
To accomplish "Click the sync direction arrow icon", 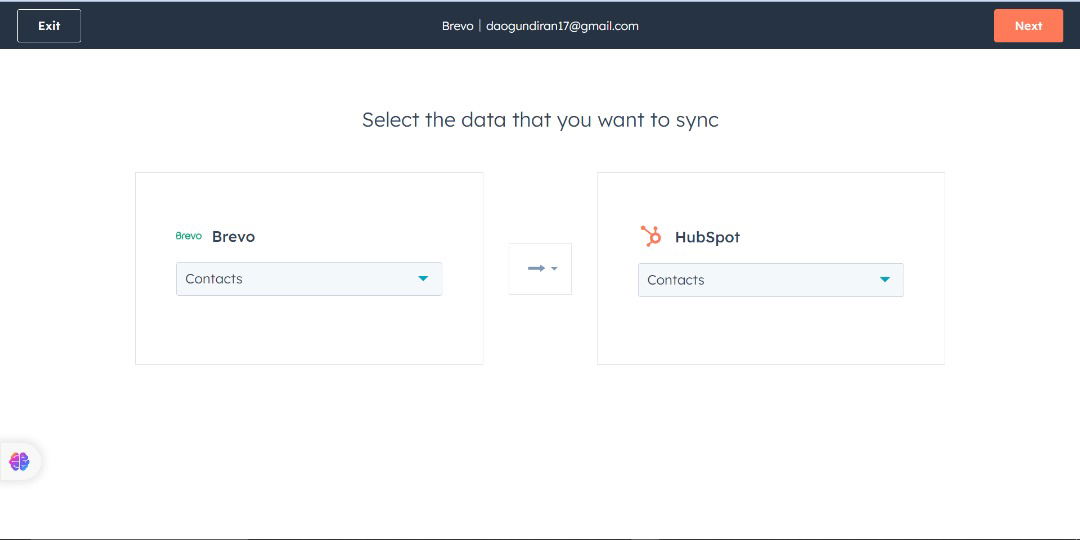I will (x=536, y=269).
